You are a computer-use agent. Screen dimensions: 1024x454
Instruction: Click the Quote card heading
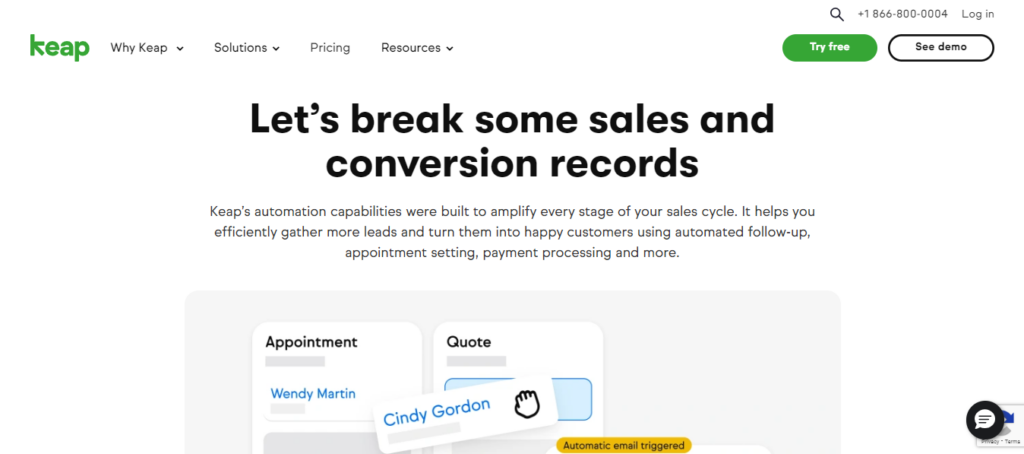(468, 342)
